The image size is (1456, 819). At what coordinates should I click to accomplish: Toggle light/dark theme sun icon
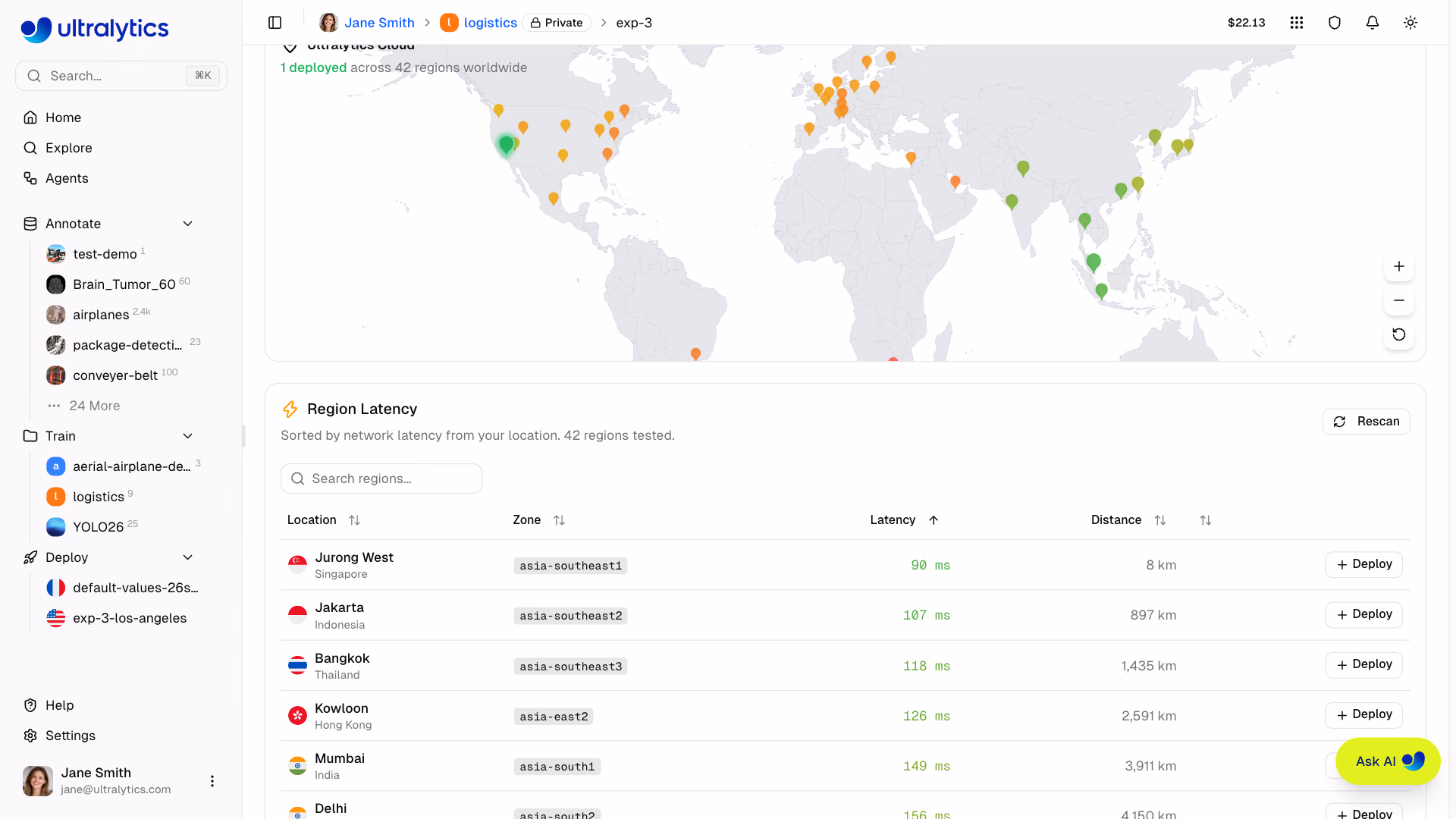click(1410, 23)
